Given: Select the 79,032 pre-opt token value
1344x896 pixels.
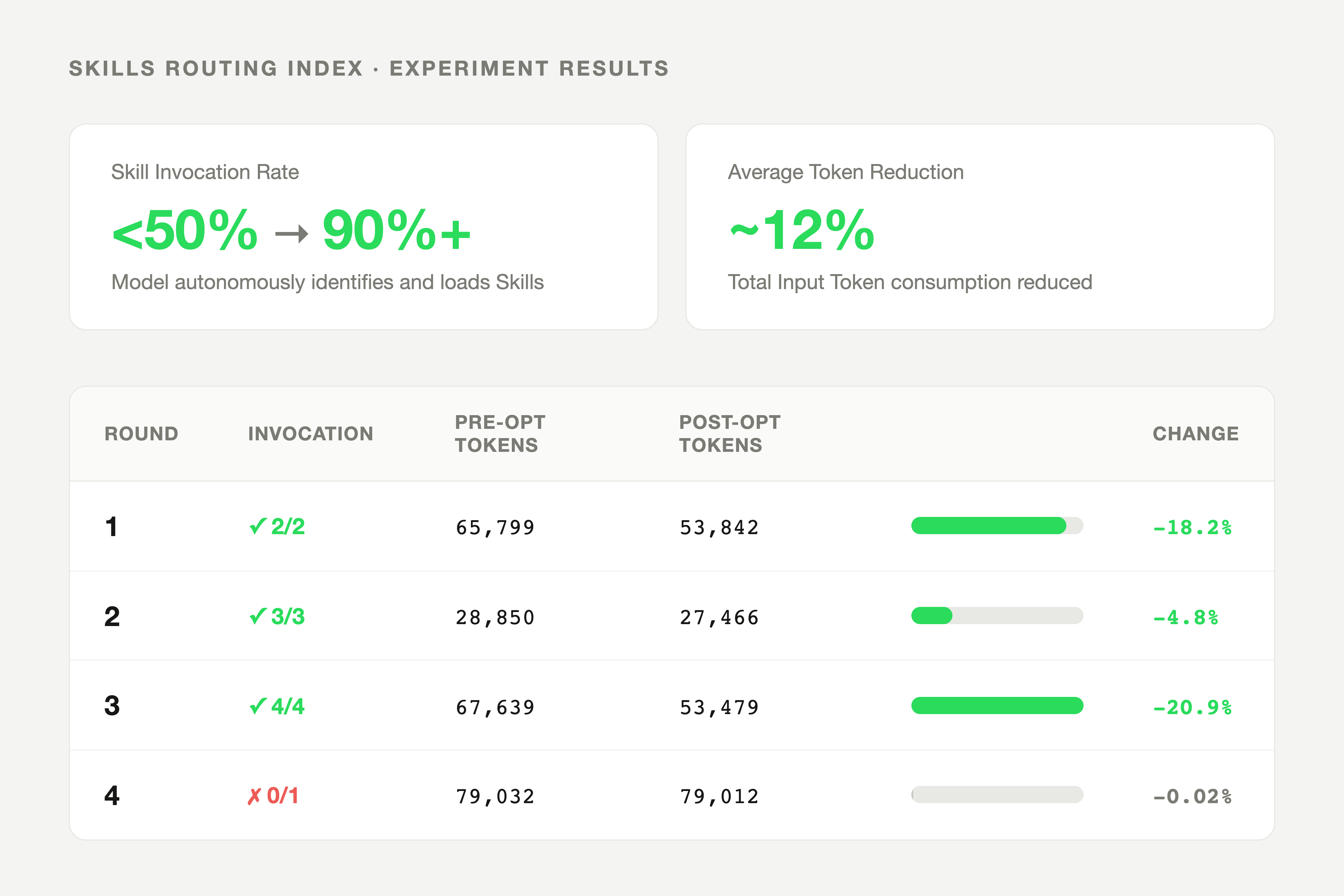Looking at the screenshot, I should 495,795.
